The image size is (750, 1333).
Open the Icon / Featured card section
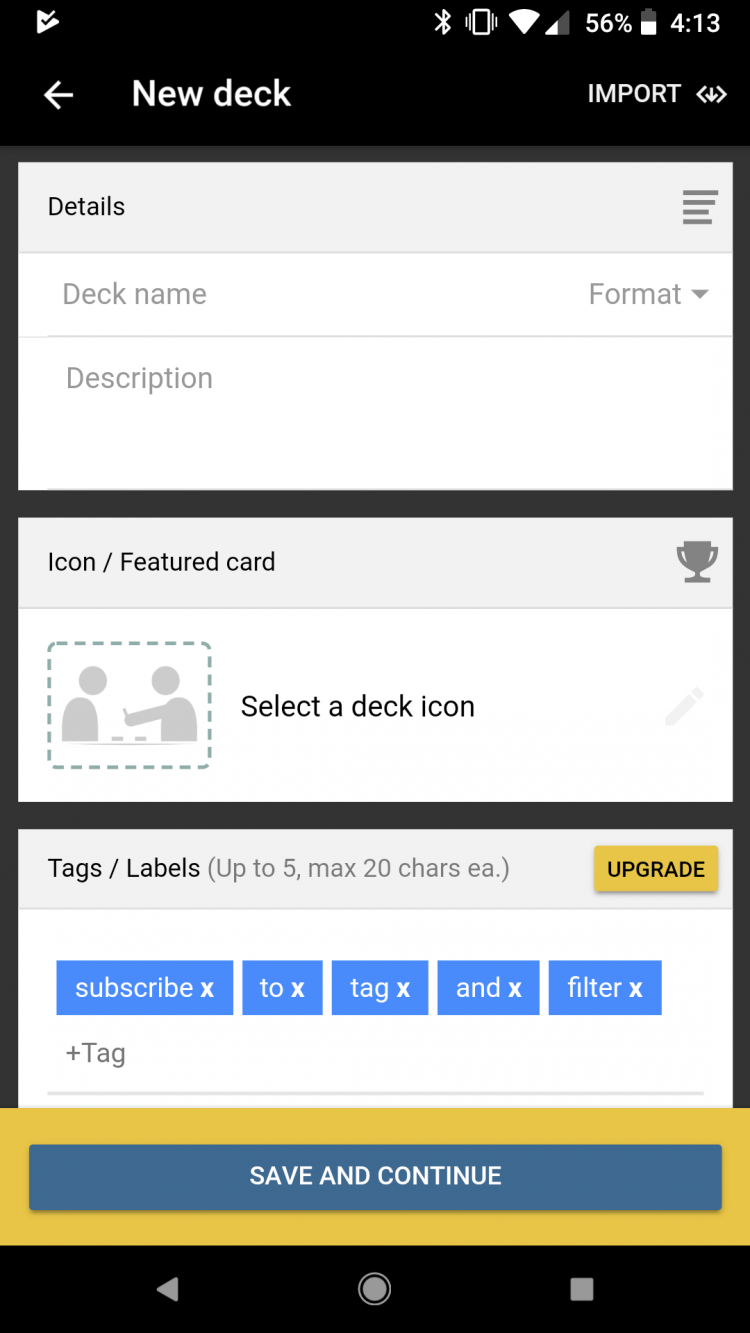(x=161, y=562)
